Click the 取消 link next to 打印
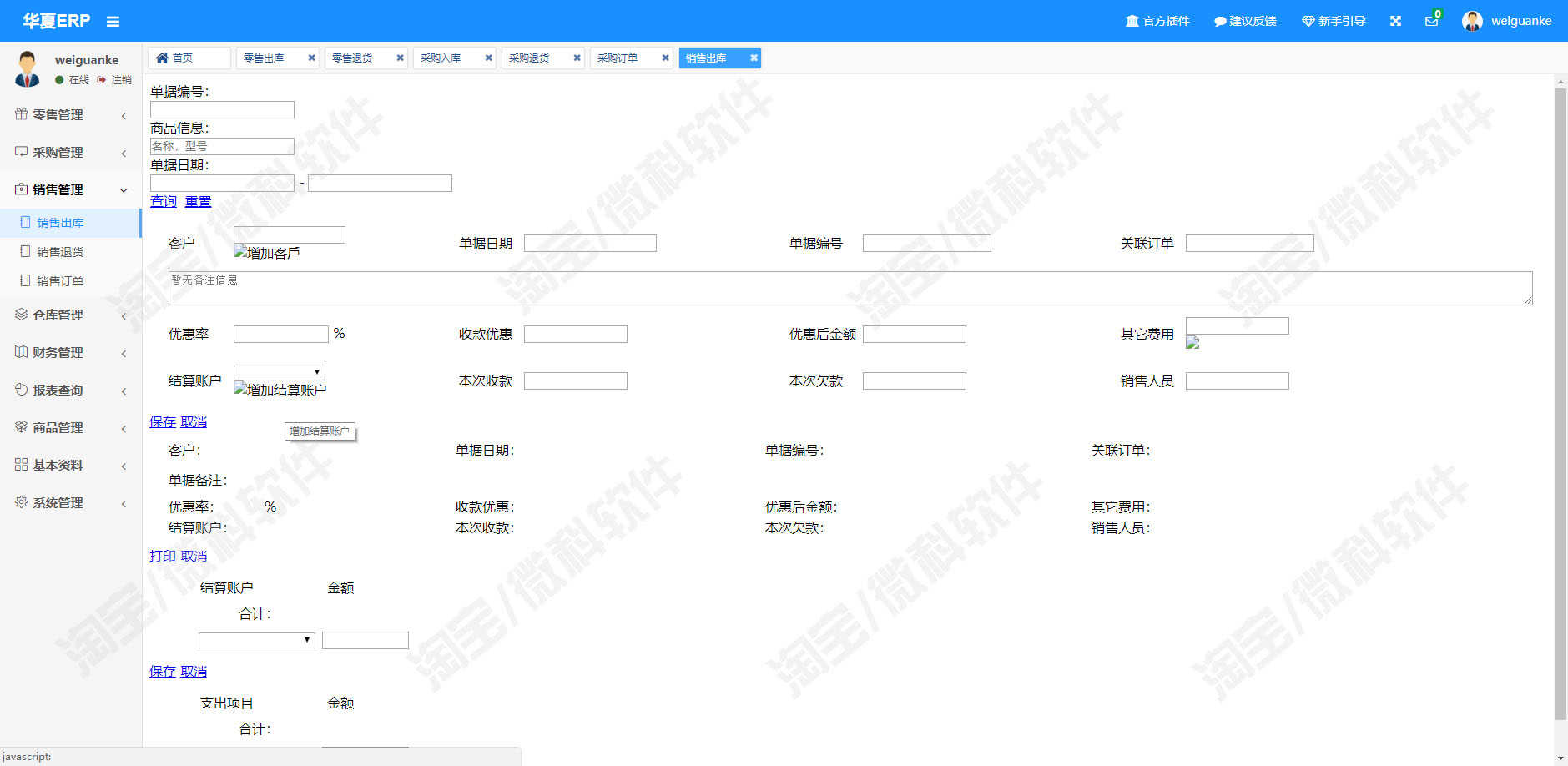Viewport: 1568px width, 766px height. pos(194,557)
